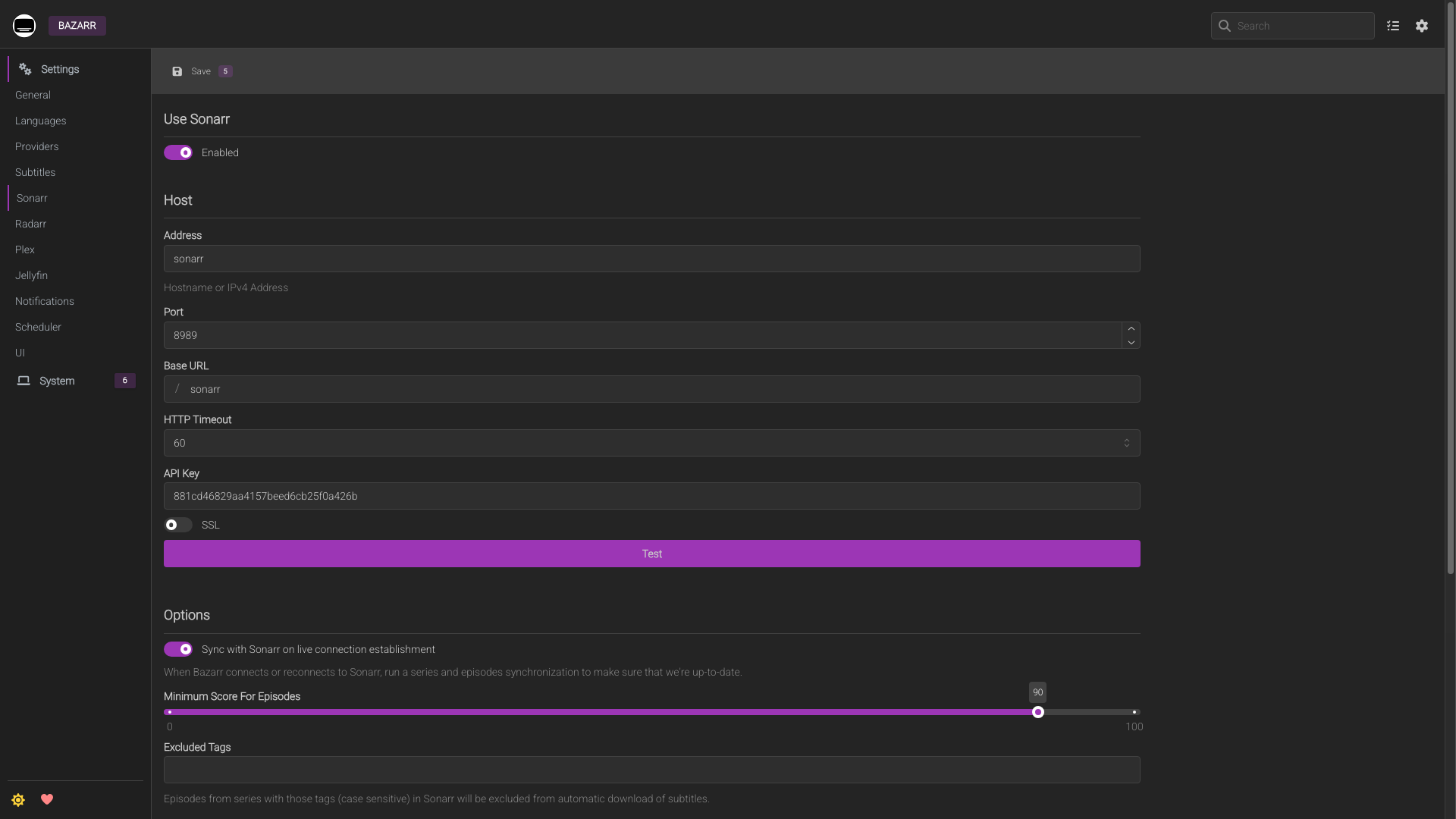Click the 'Minimum Score For Episodes' label

pos(232,696)
